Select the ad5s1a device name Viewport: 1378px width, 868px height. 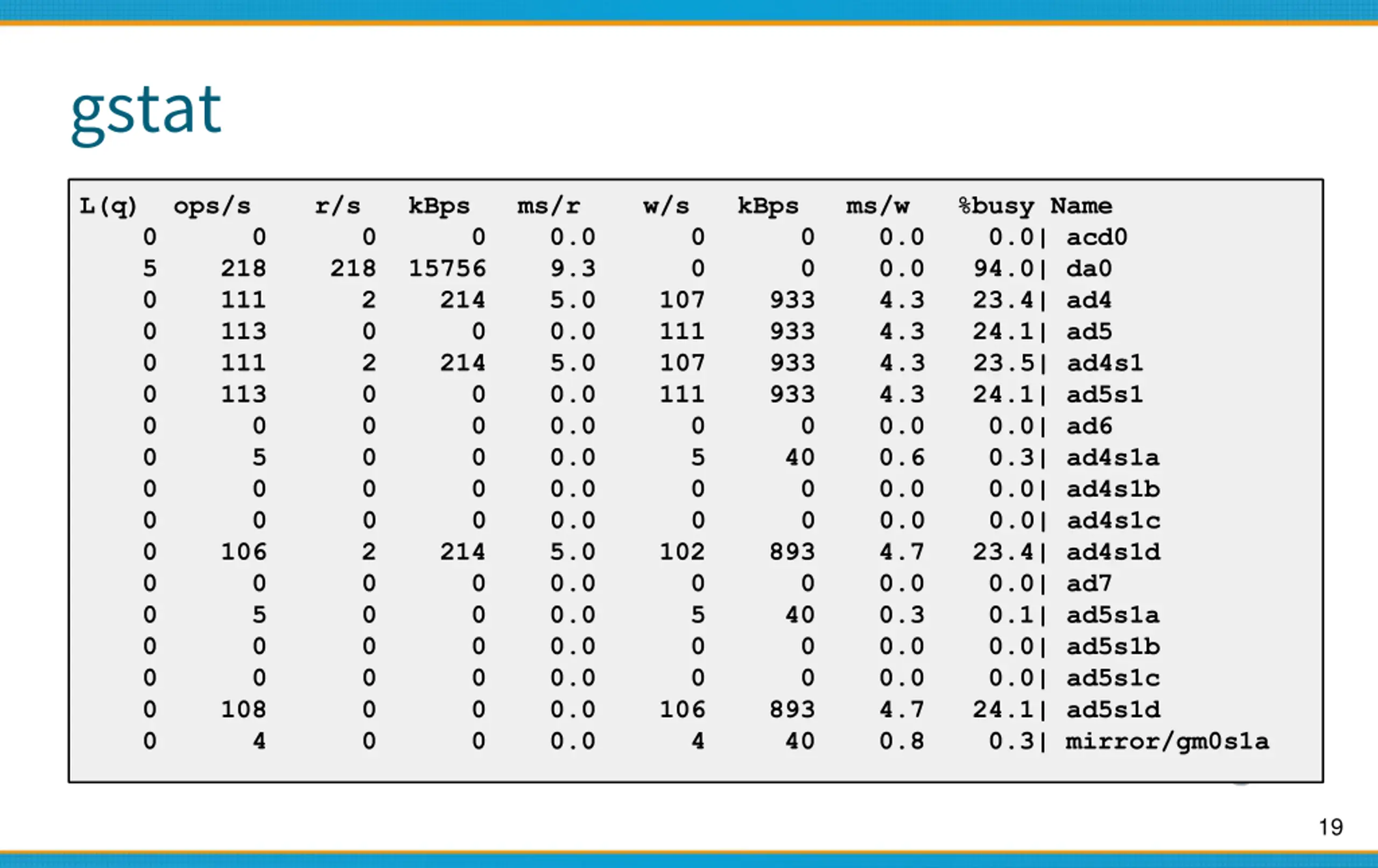coord(1113,615)
